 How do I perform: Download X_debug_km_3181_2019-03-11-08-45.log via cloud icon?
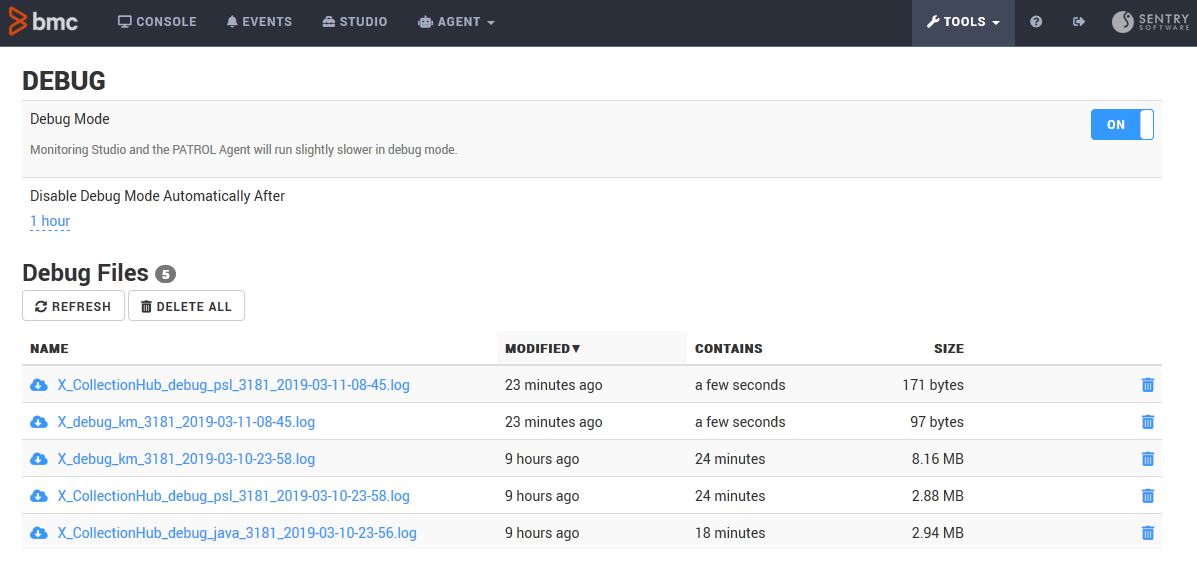(39, 422)
